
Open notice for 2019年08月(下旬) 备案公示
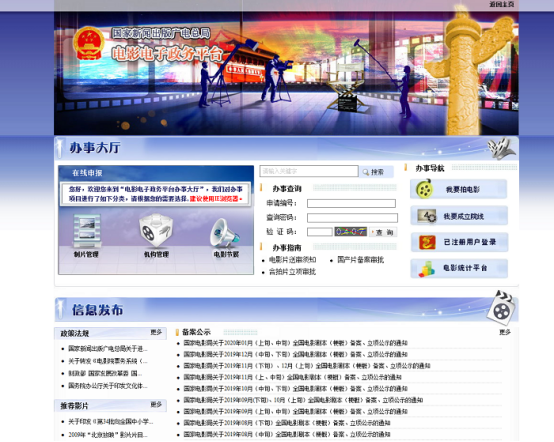click(287, 423)
